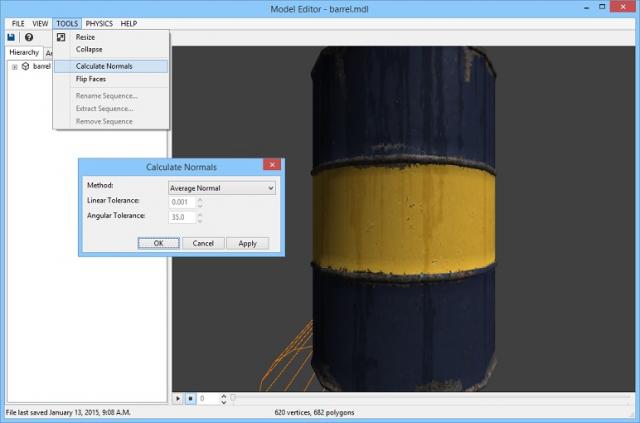This screenshot has height=423, width=640.
Task: Click the frame number spinner arrows
Action: pyautogui.click(x=223, y=398)
